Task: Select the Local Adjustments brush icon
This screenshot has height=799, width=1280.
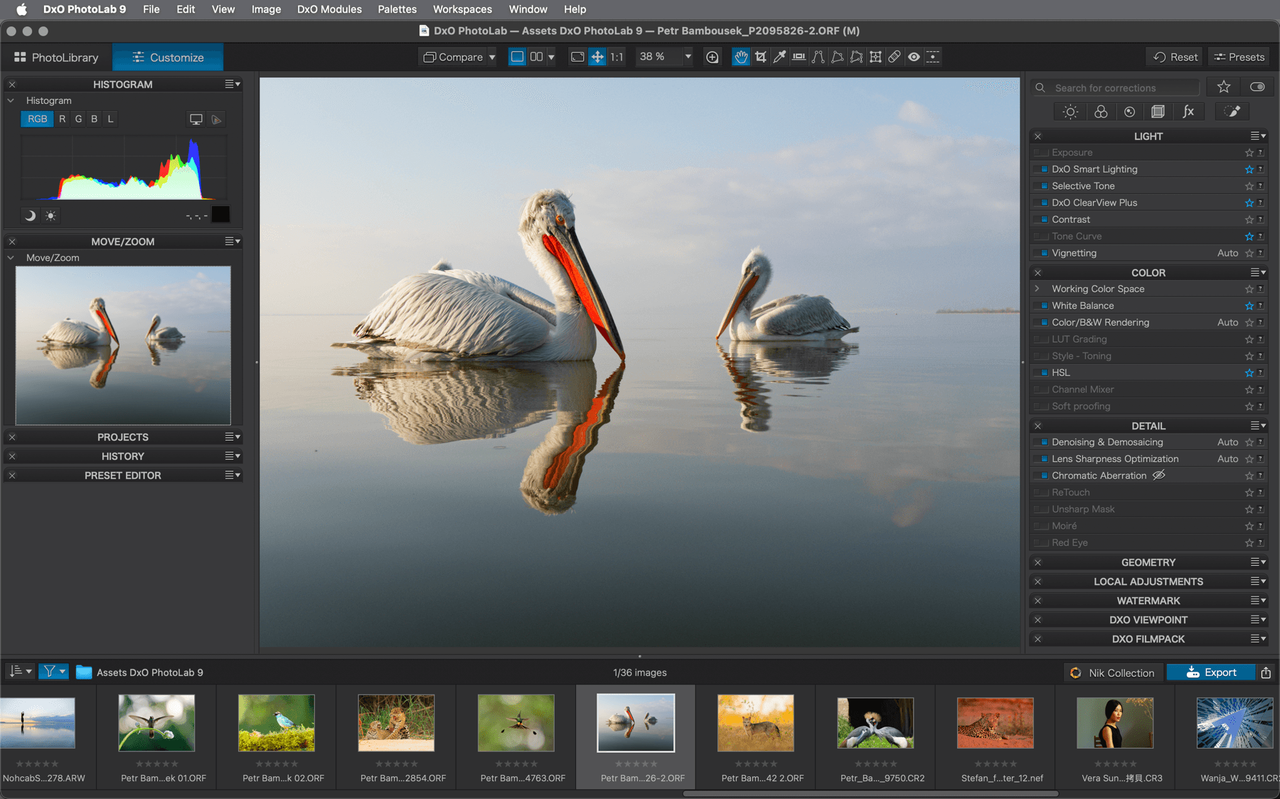Action: pos(1232,111)
